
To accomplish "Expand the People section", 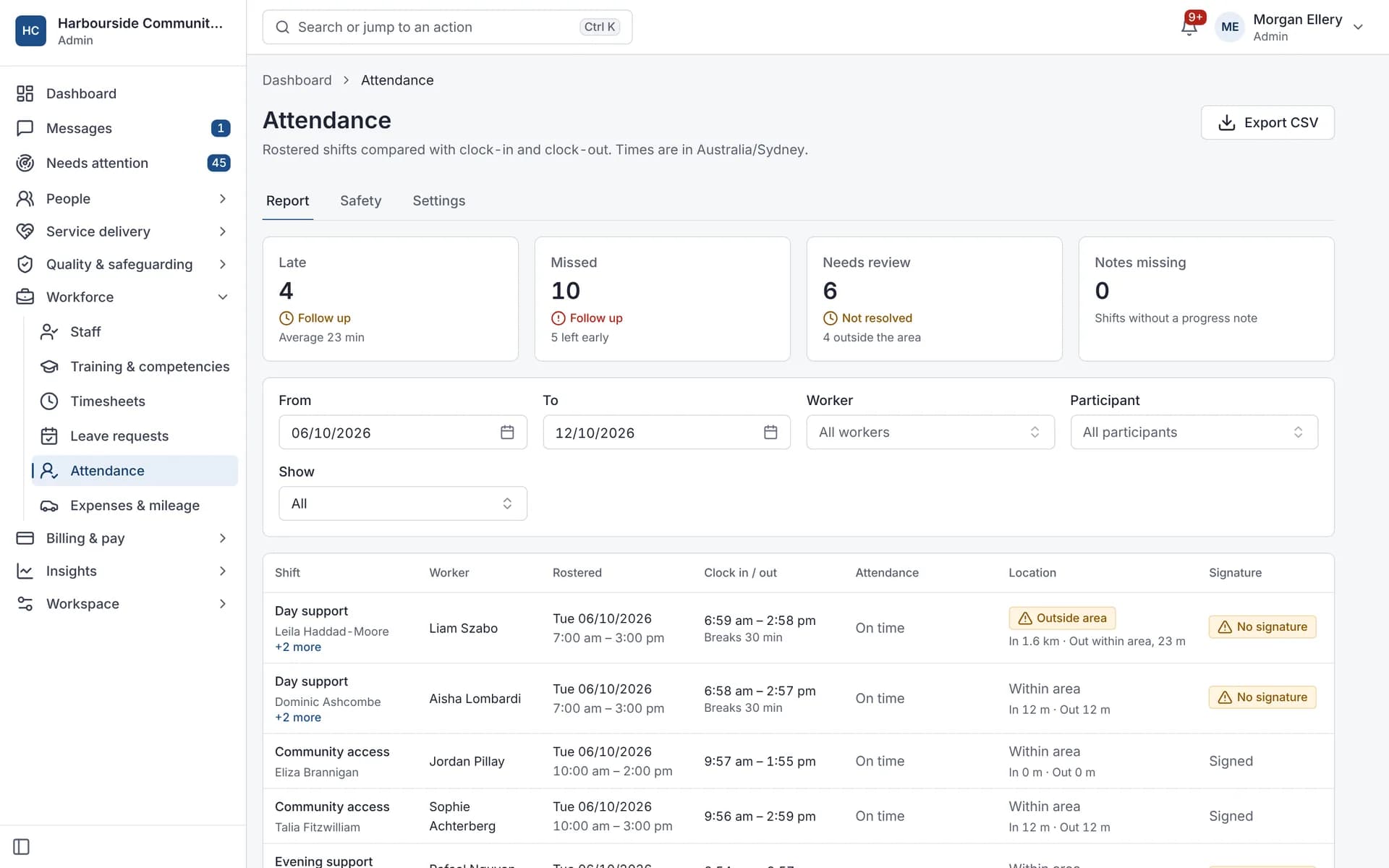I will (x=123, y=198).
